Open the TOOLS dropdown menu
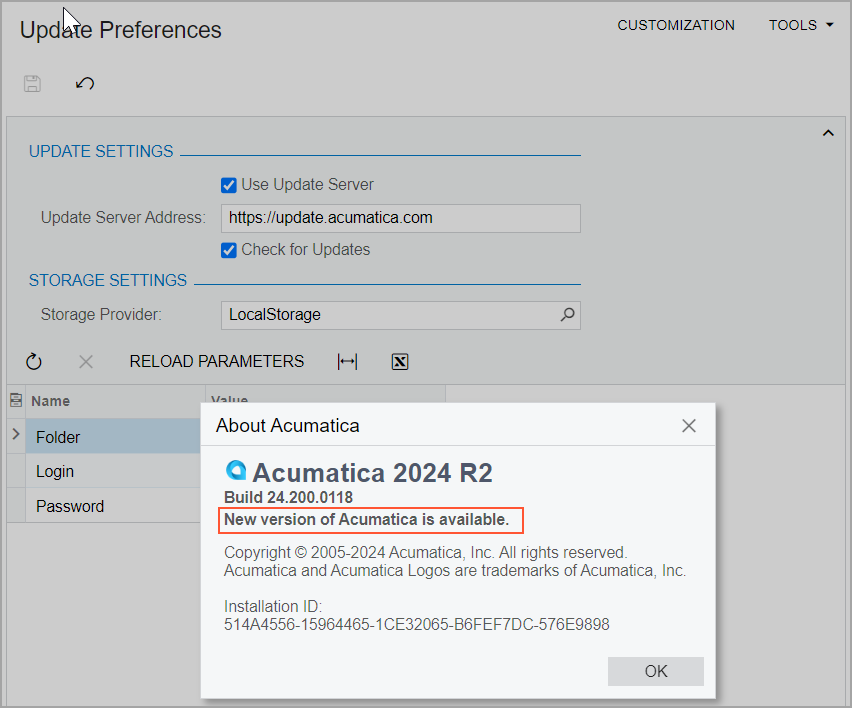The width and height of the screenshot is (852, 708). pyautogui.click(x=800, y=25)
